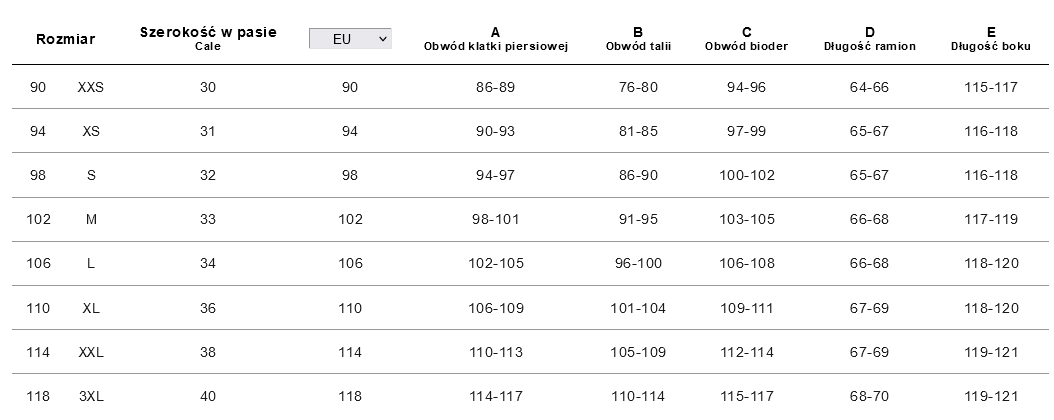This screenshot has height=420, width=1054.
Task: Select the XXL size row label
Action: [x=91, y=352]
